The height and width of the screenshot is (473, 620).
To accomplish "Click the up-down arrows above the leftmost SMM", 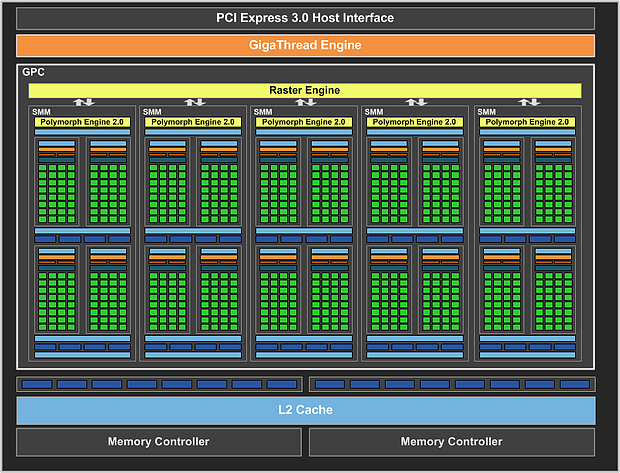I will pos(84,102).
